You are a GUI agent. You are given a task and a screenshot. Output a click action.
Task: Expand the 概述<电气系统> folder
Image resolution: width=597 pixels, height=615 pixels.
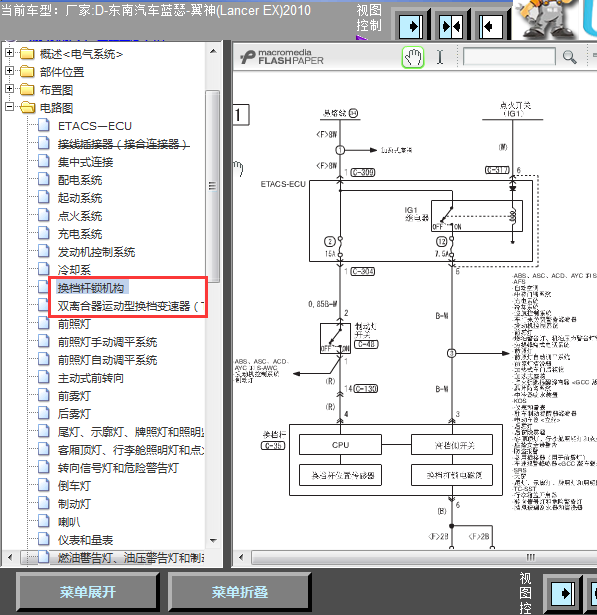click(9, 53)
